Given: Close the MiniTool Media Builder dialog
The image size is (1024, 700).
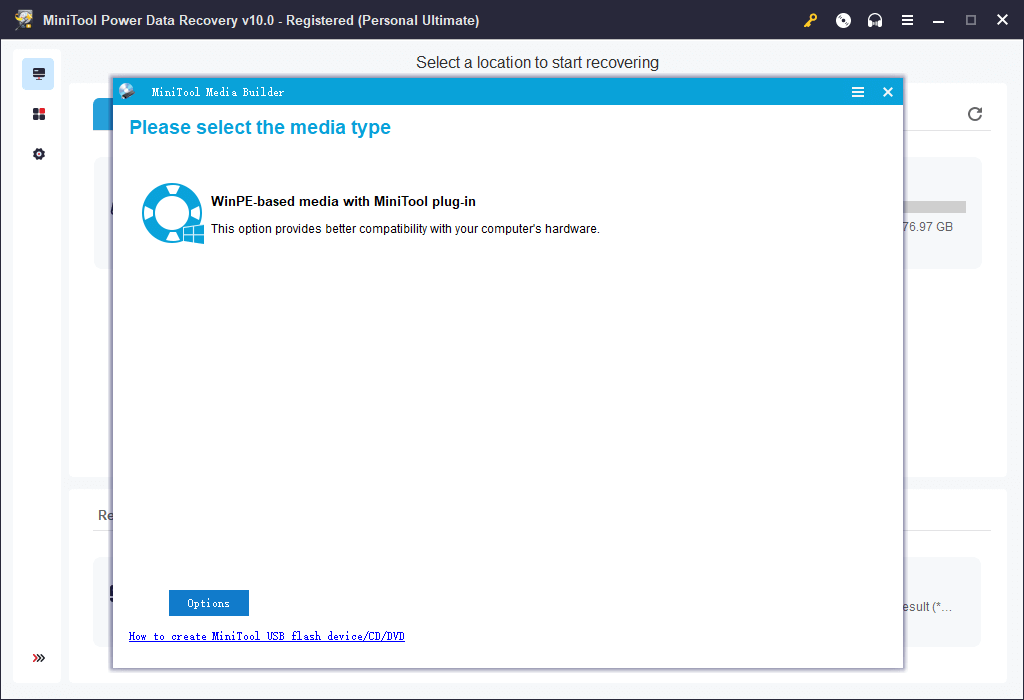Looking at the screenshot, I should [887, 92].
